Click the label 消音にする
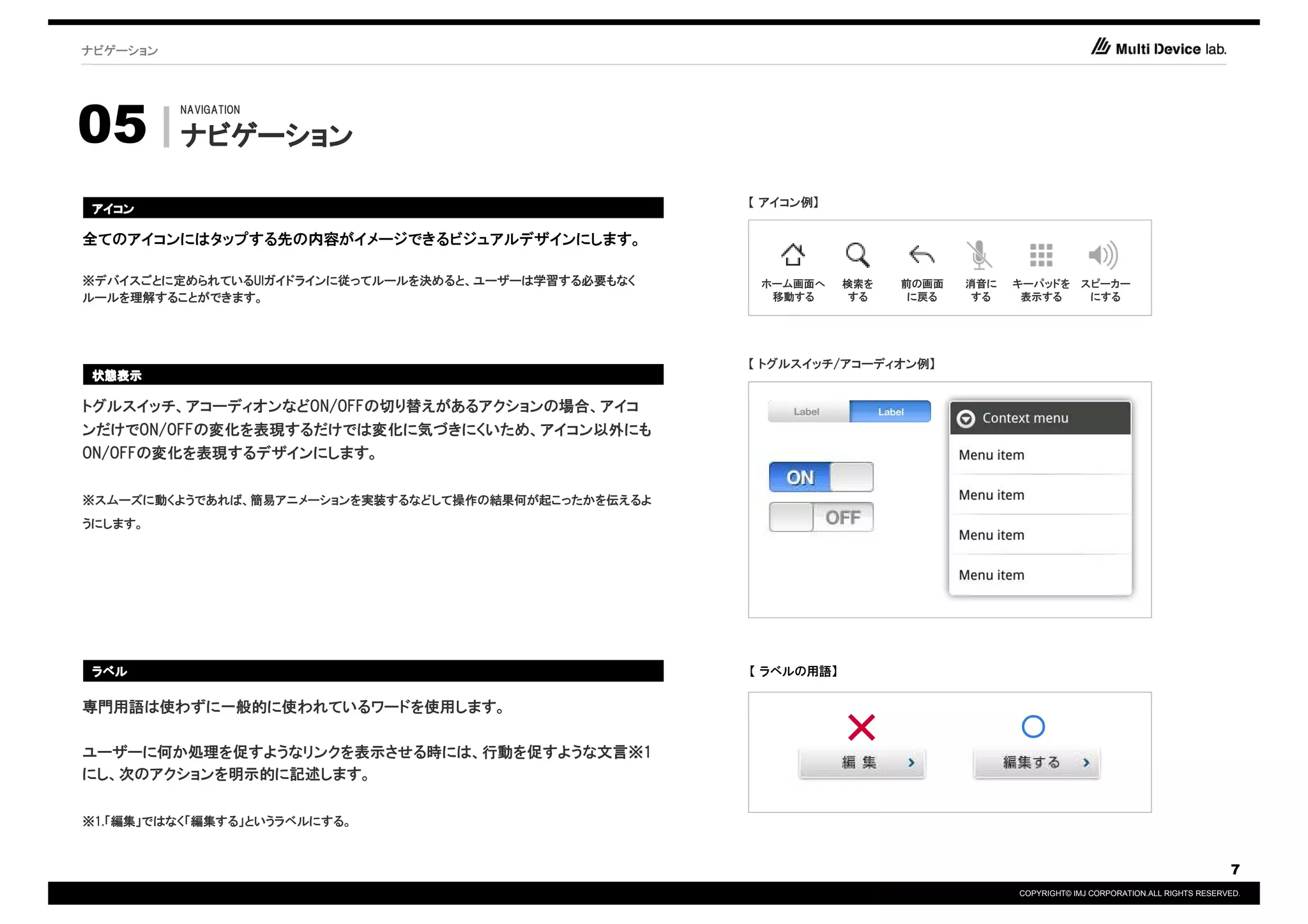This screenshot has width=1308, height=924. click(980, 290)
